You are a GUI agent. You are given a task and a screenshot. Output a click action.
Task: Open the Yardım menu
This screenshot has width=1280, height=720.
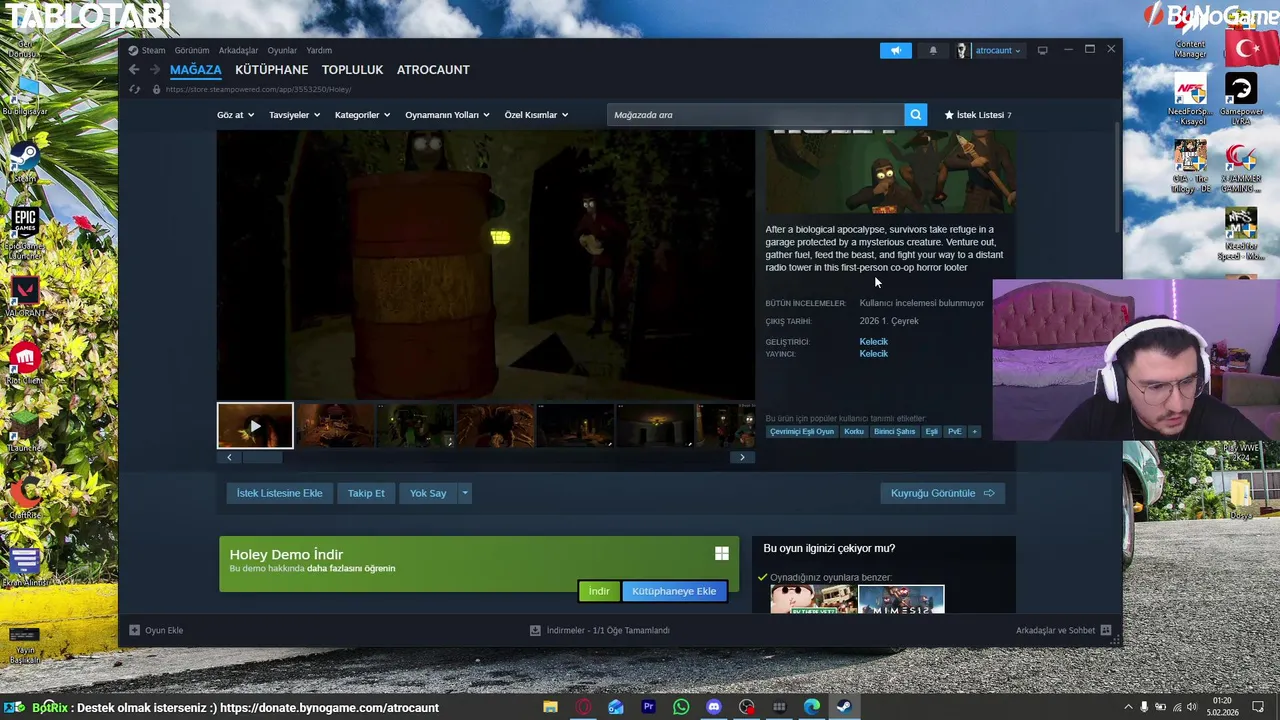coord(319,50)
